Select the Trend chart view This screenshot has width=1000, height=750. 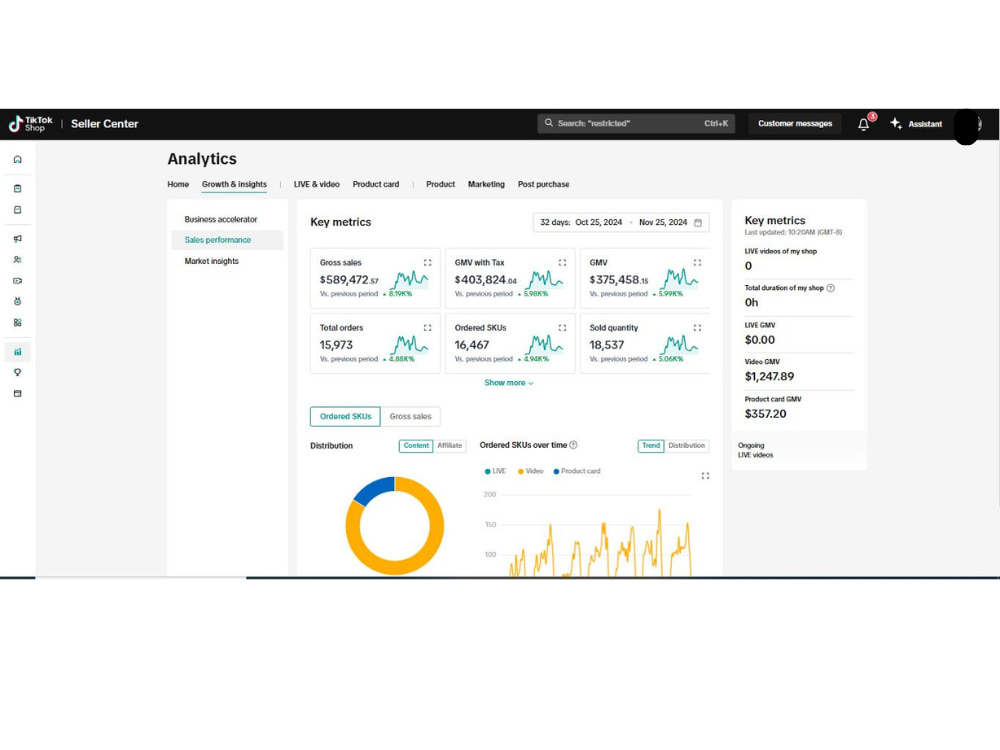point(651,446)
